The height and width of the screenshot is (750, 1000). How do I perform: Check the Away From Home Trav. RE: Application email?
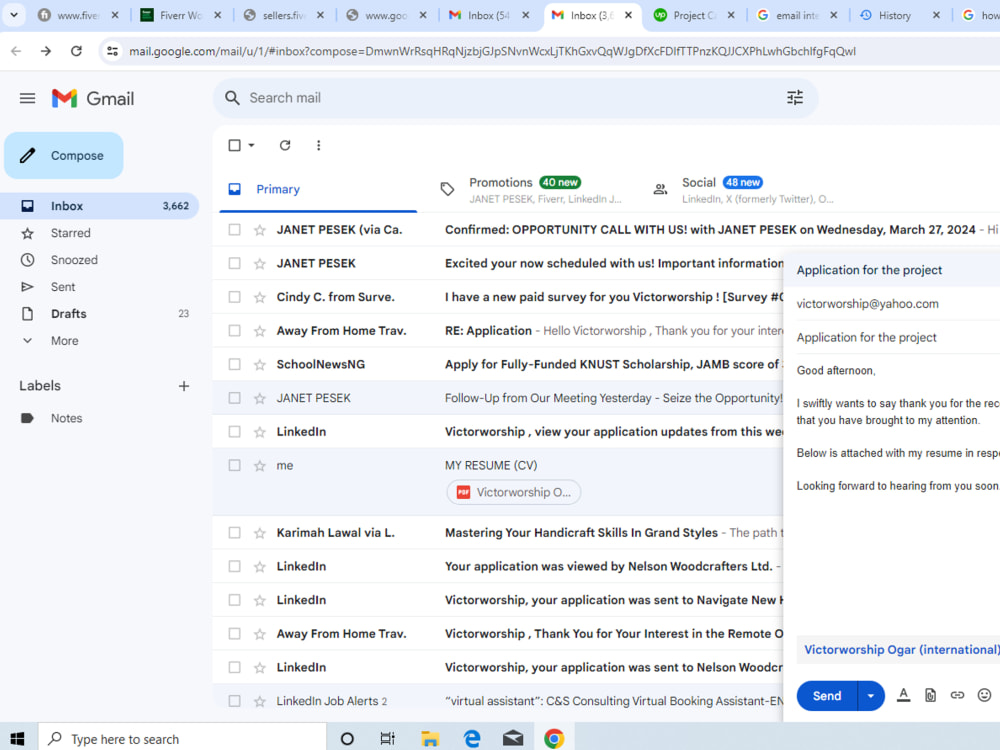click(235, 331)
